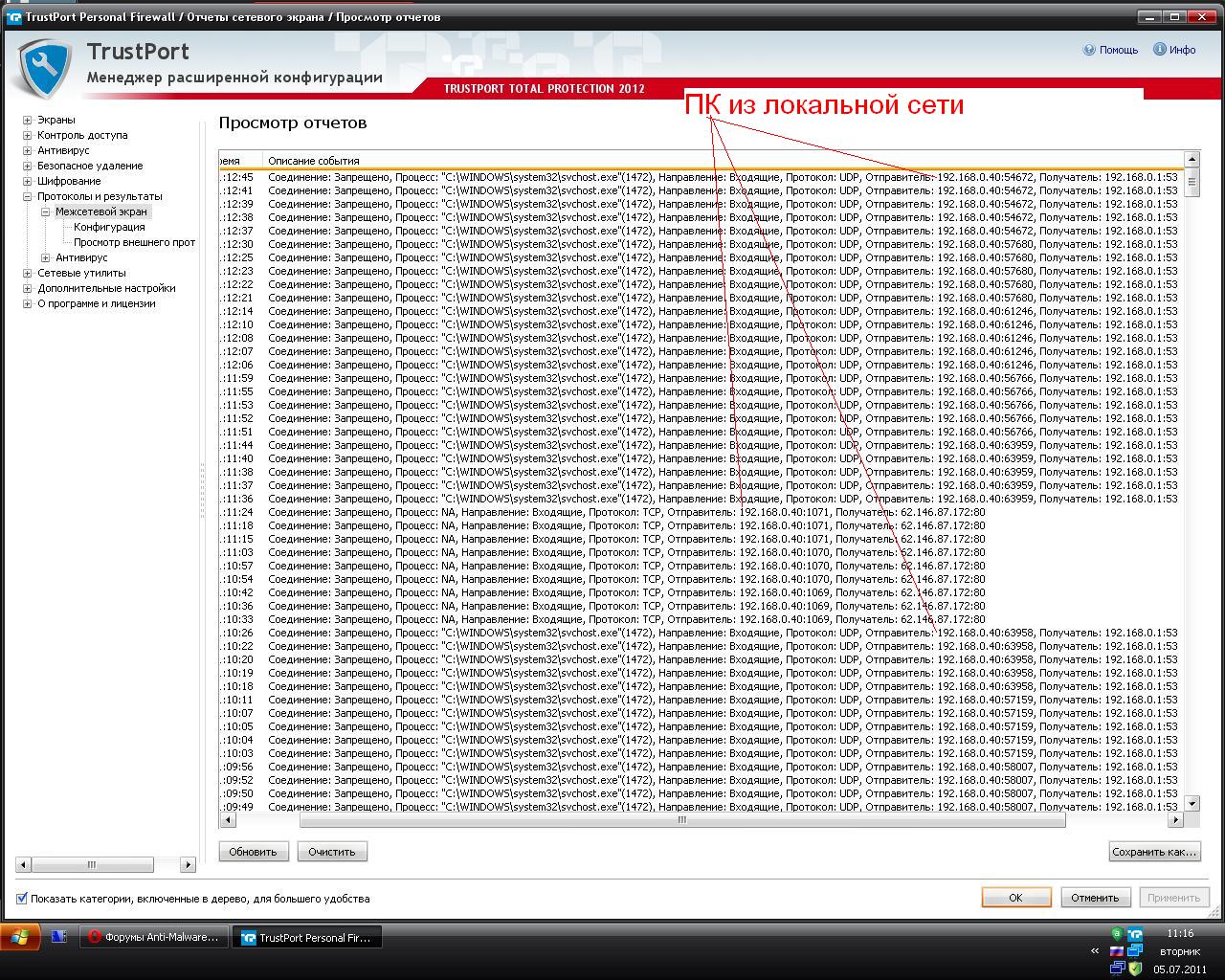Click the log list scroll-up arrow

1192,159
